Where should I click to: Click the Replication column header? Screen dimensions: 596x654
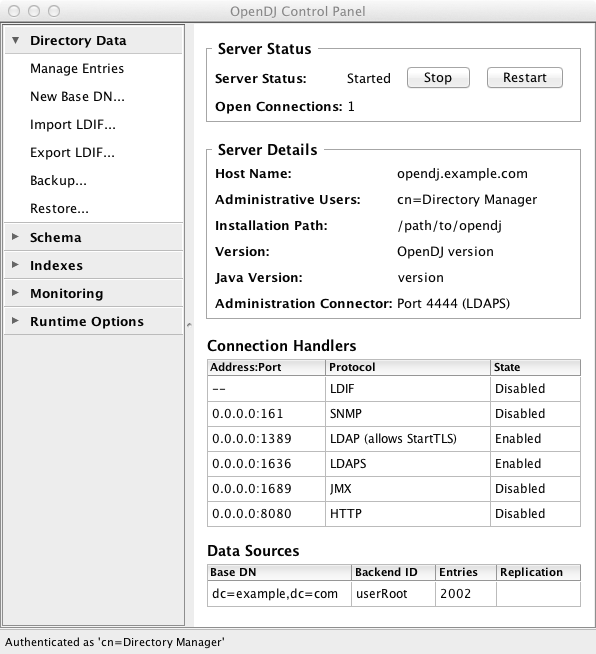click(538, 572)
